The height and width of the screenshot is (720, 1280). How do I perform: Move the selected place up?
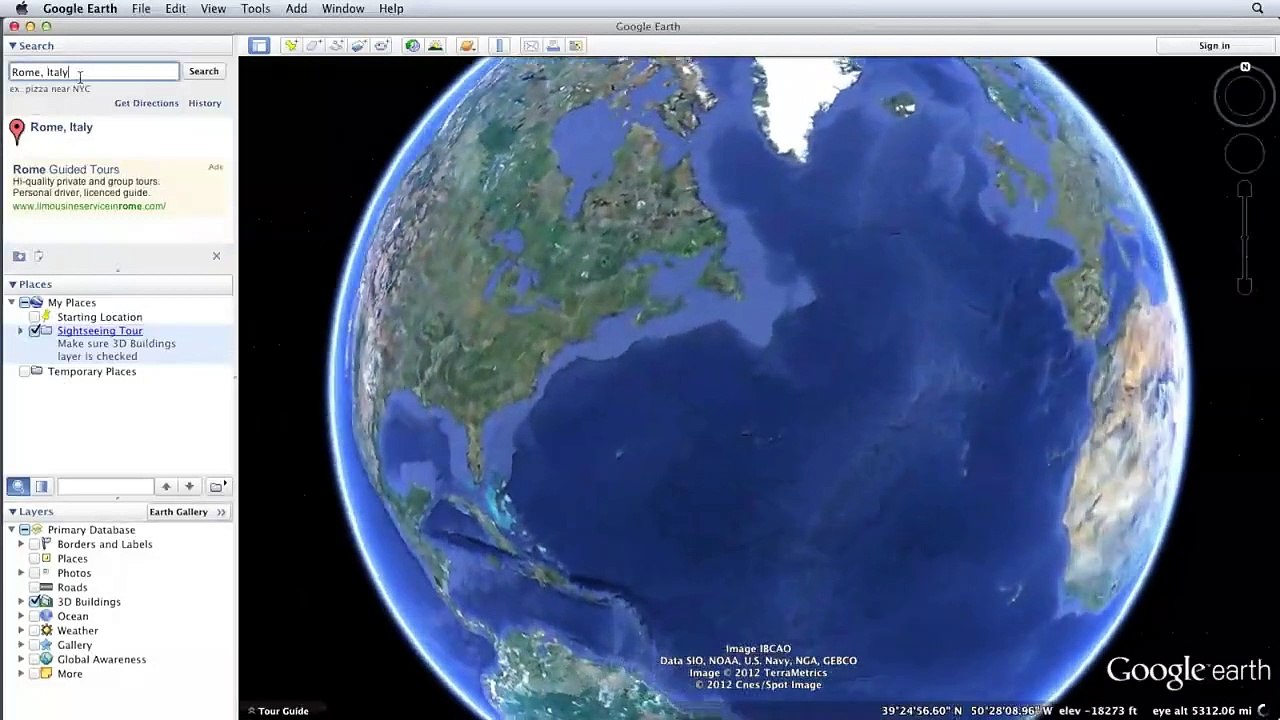click(x=166, y=486)
